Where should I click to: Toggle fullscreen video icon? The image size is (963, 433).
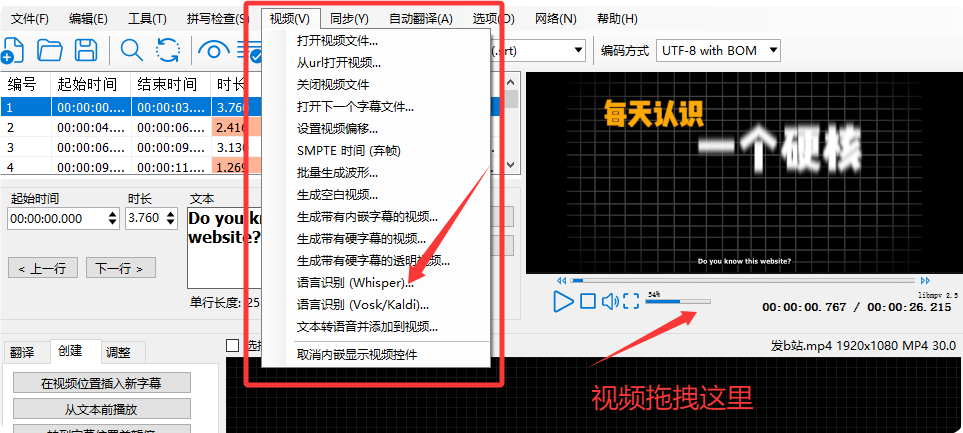(x=631, y=301)
